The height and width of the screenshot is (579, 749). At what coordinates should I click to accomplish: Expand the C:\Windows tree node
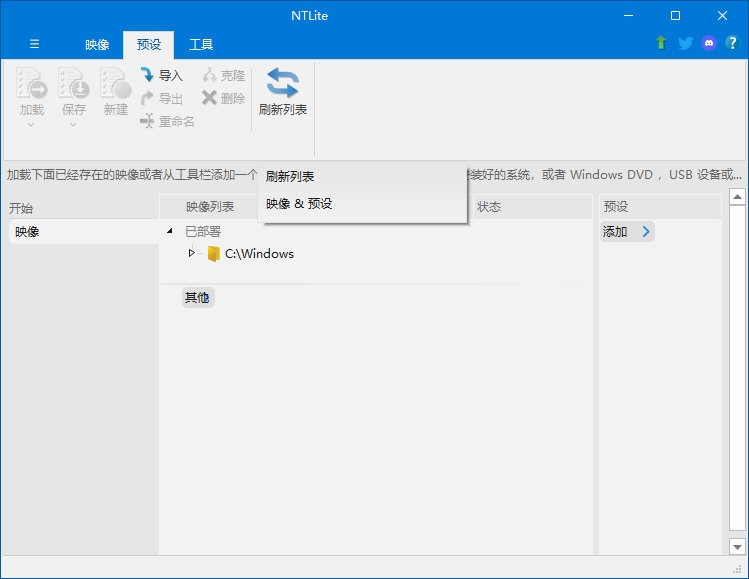(192, 253)
